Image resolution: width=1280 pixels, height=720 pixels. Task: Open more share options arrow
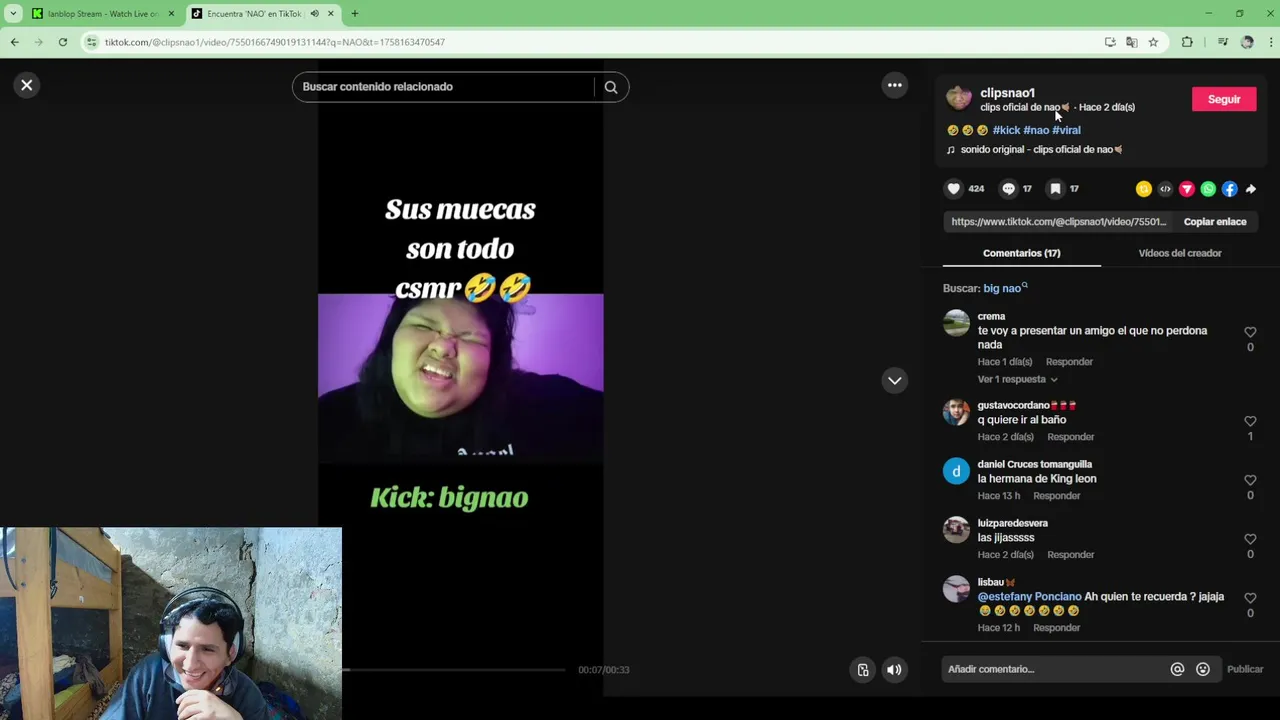tap(1251, 189)
